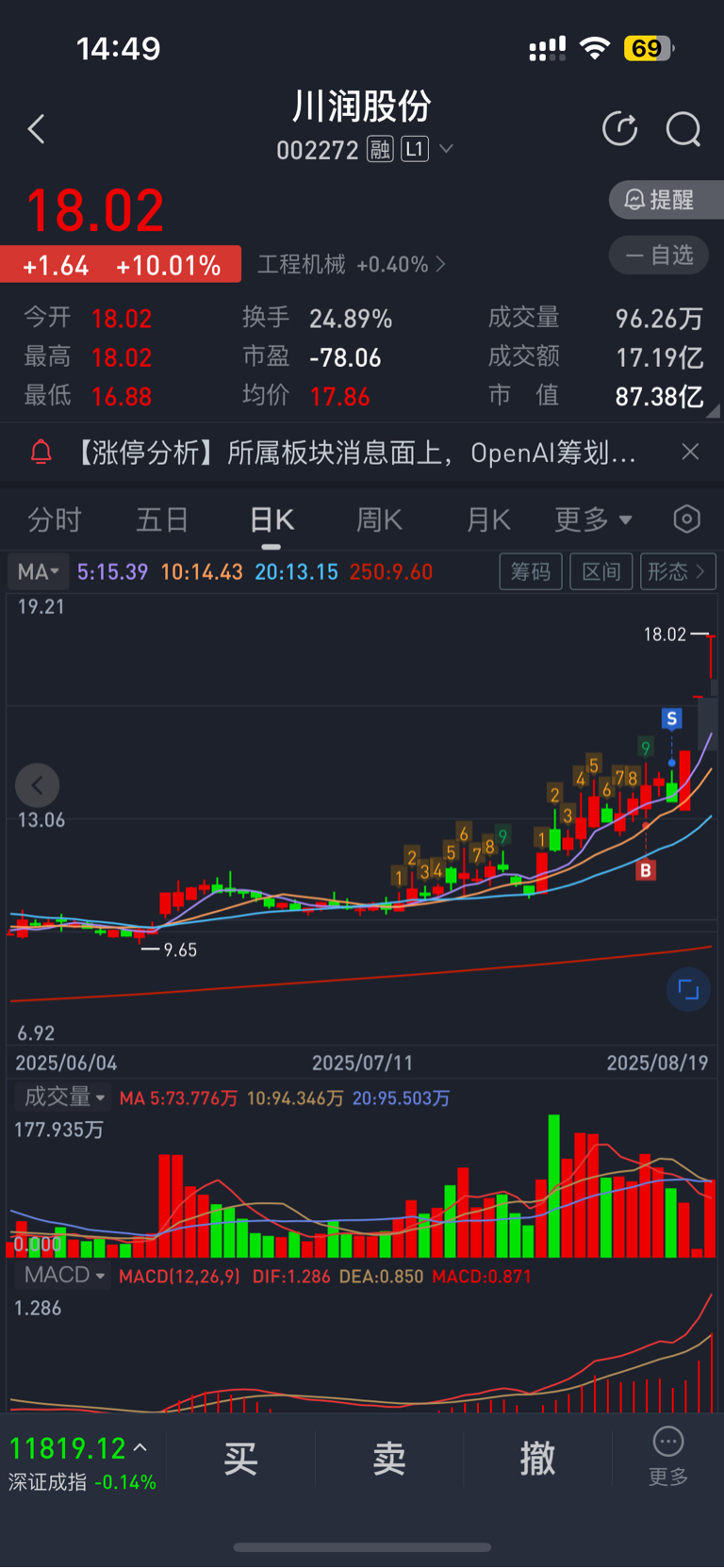724x1568 pixels.
Task: Tap the red B buy signal marker
Action: point(646,869)
